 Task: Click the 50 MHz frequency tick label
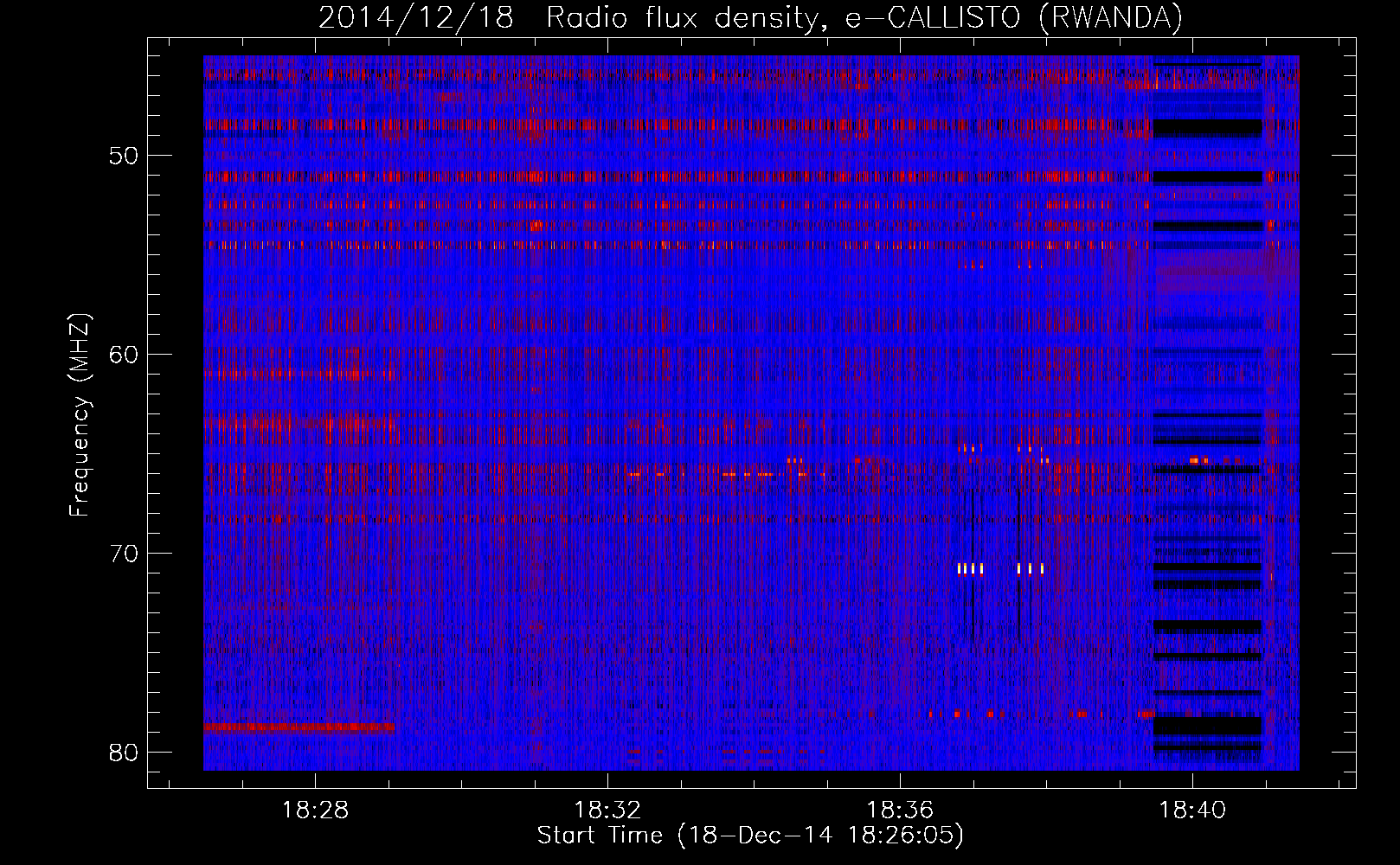pos(125,156)
